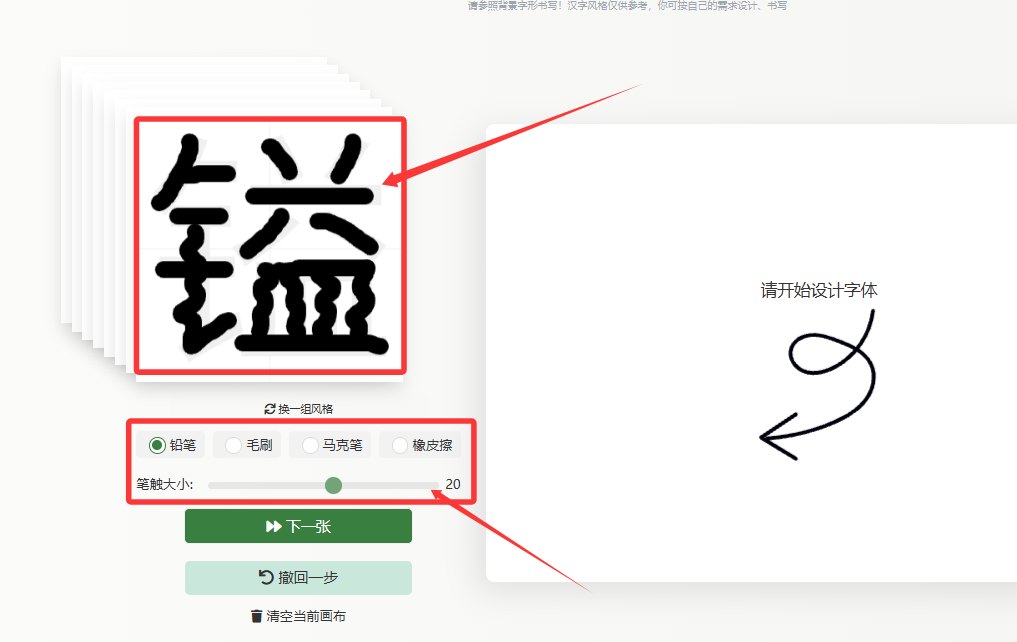Image resolution: width=1017 pixels, height=642 pixels.
Task: Click the white drawing canvas area
Action: click(751, 353)
